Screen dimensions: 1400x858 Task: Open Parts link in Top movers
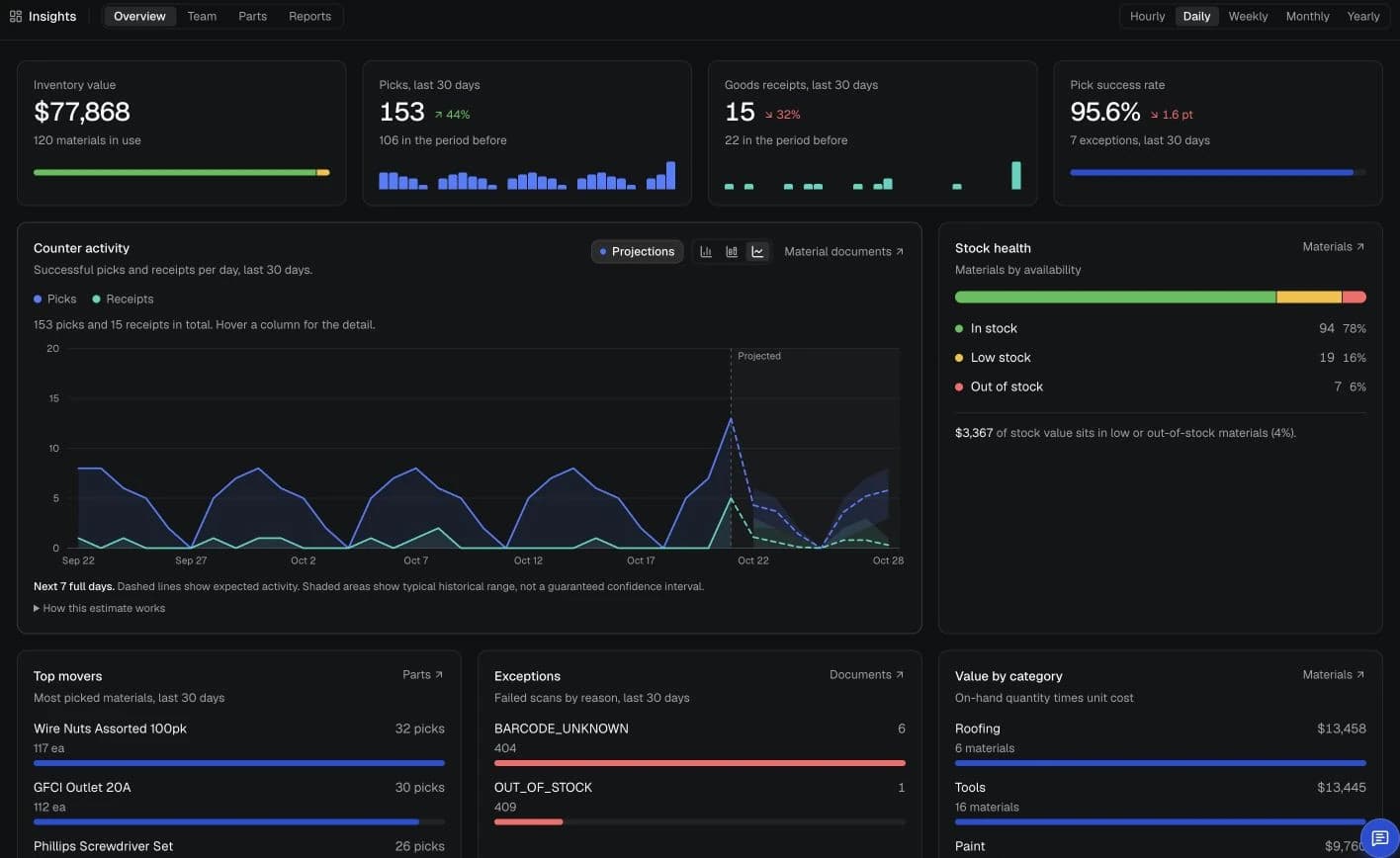423,675
